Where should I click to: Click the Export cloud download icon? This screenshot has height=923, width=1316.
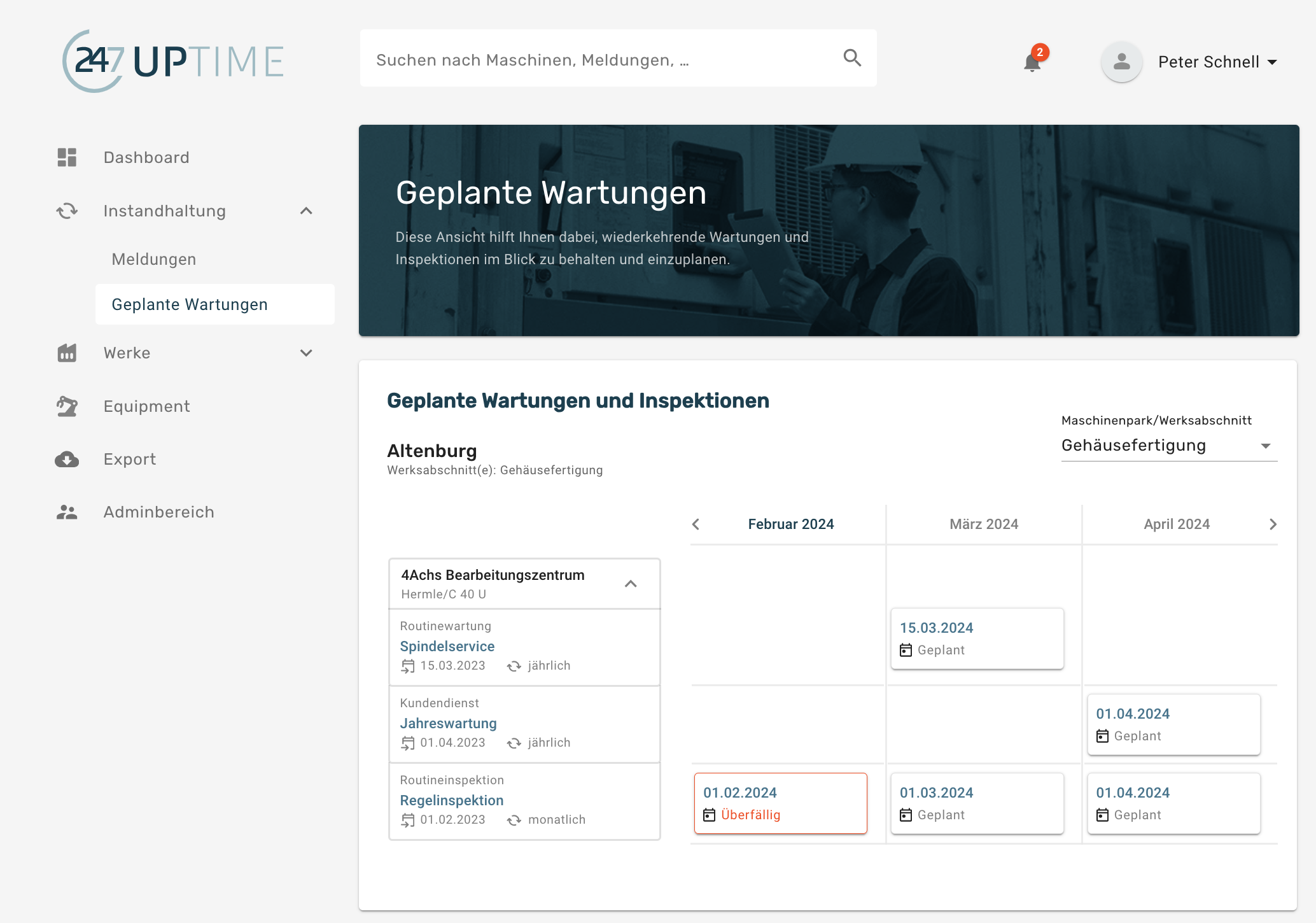[x=67, y=459]
